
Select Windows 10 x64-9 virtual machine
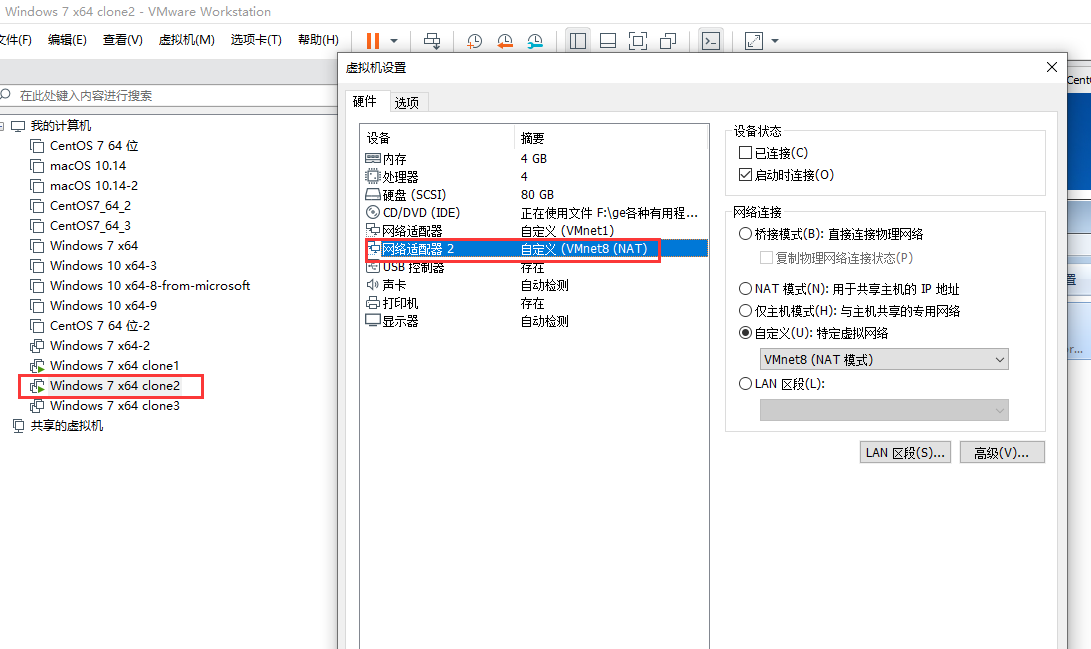pyautogui.click(x=103, y=305)
